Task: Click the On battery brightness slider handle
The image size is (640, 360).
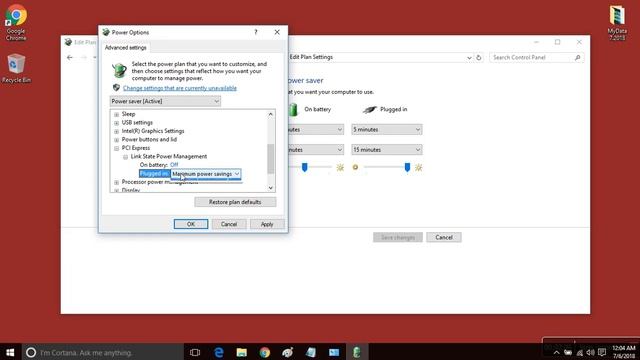Action: click(304, 167)
